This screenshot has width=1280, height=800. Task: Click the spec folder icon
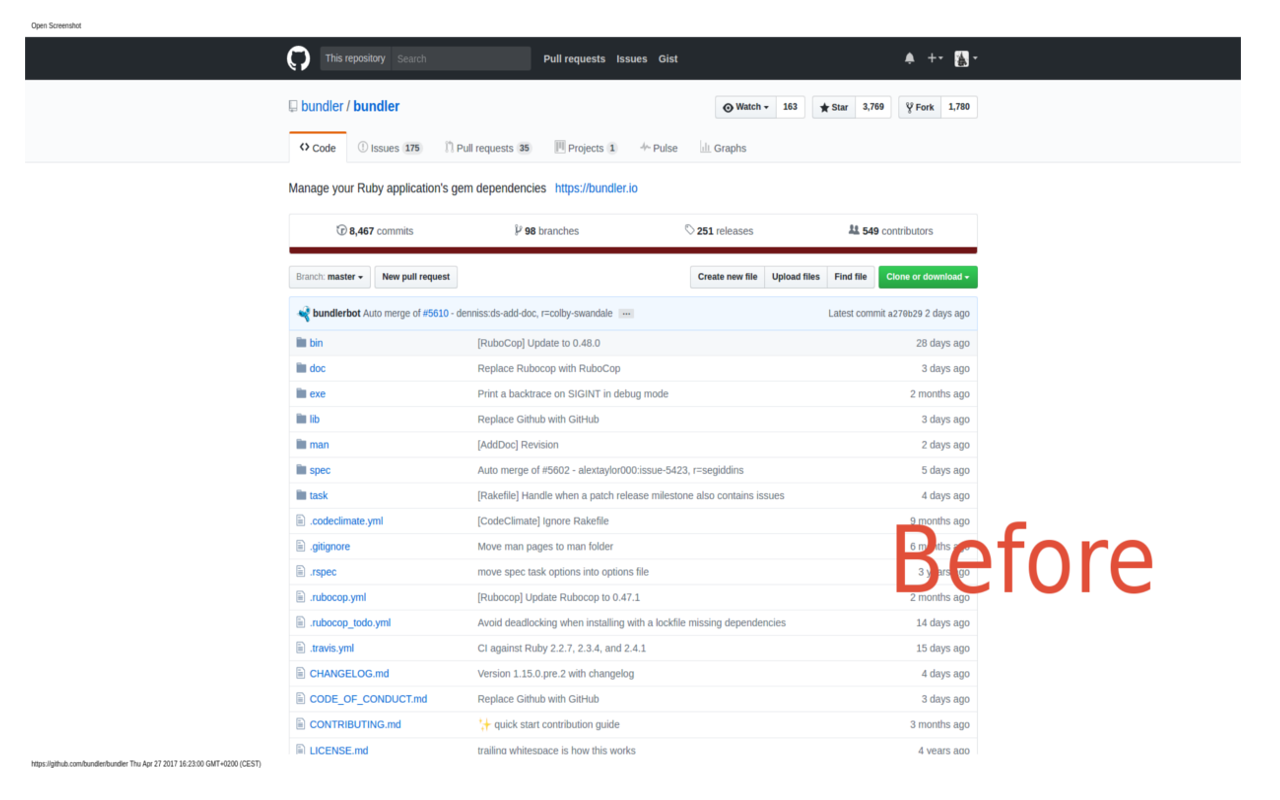pos(301,470)
